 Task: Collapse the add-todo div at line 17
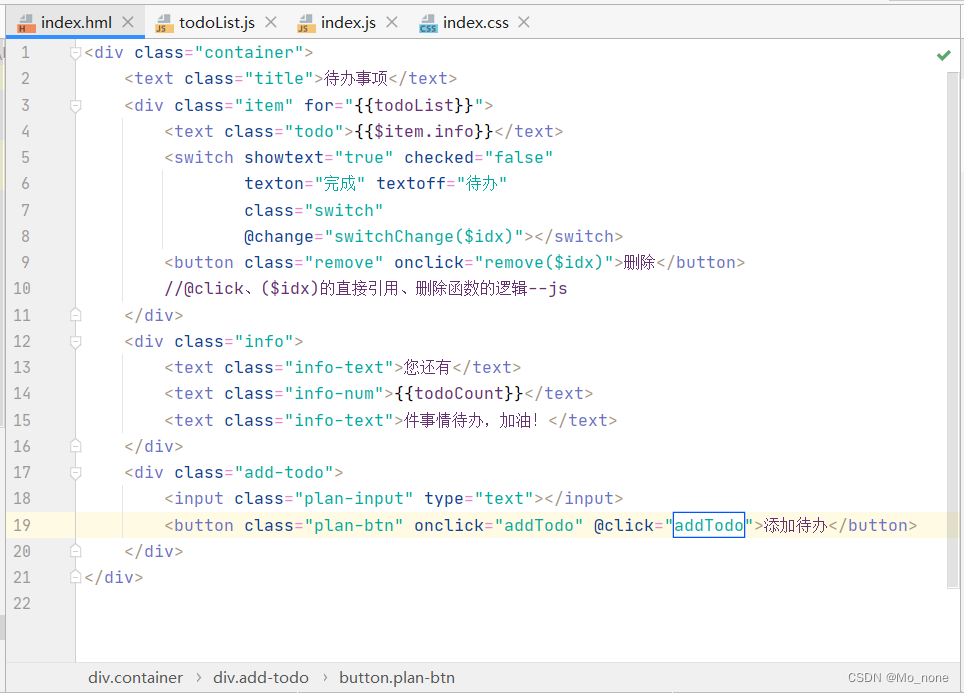[76, 472]
